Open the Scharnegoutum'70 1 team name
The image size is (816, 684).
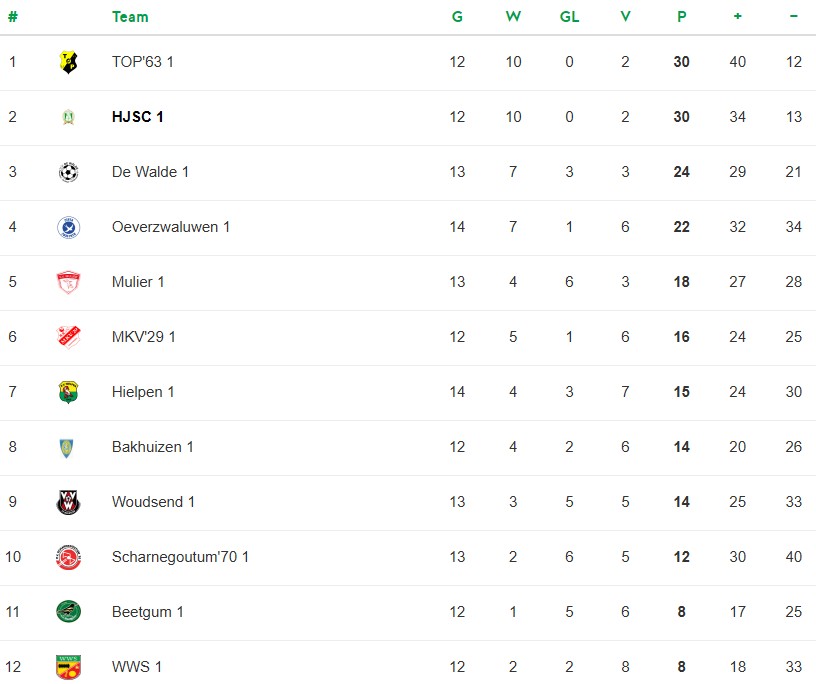click(180, 557)
